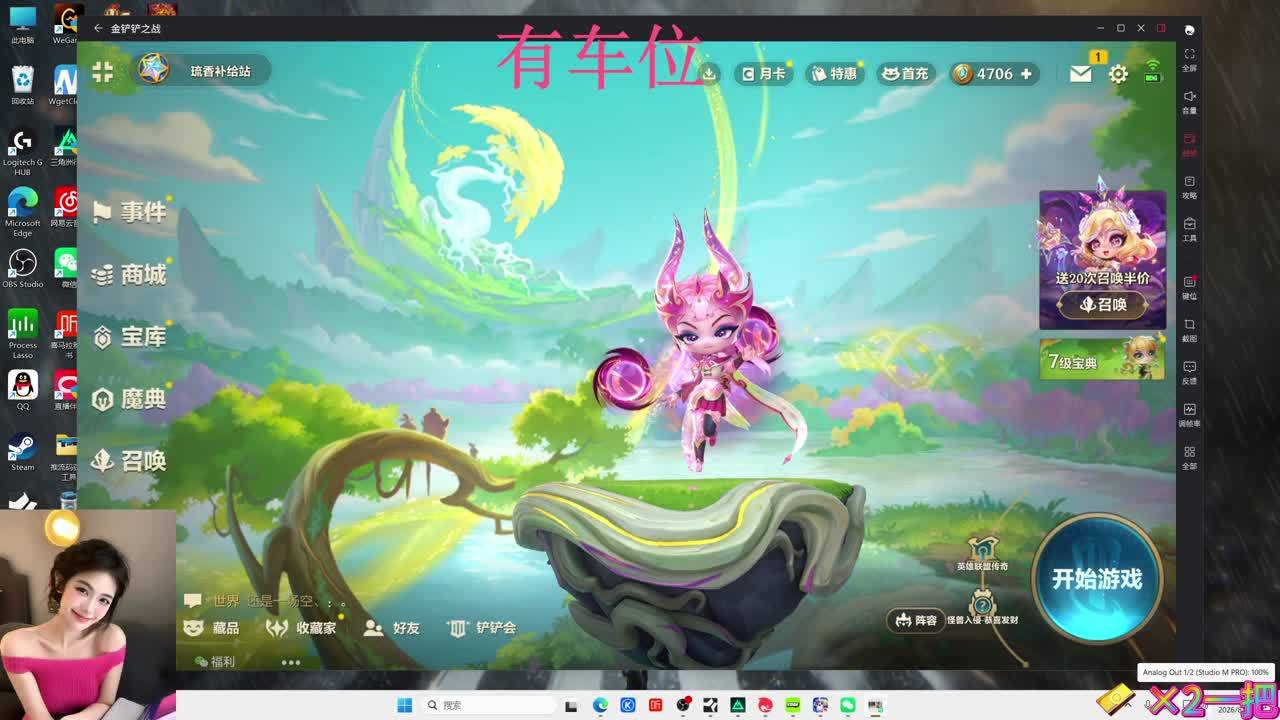This screenshot has height=720, width=1280.
Task: Click the four-square grid icon at top left
Action: click(x=103, y=71)
